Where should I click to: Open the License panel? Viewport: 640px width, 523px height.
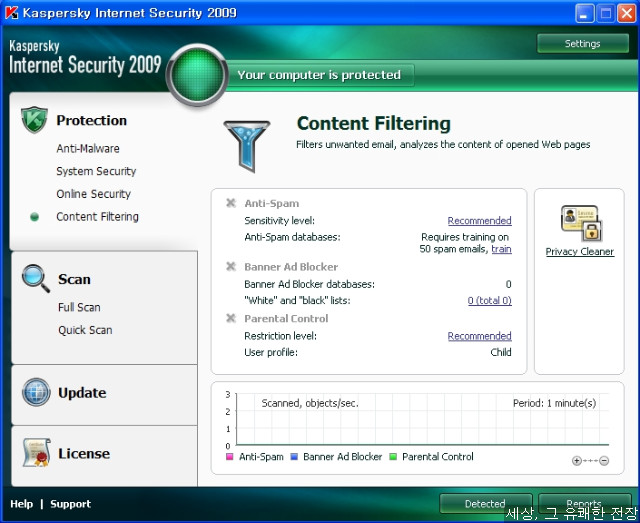[x=84, y=453]
